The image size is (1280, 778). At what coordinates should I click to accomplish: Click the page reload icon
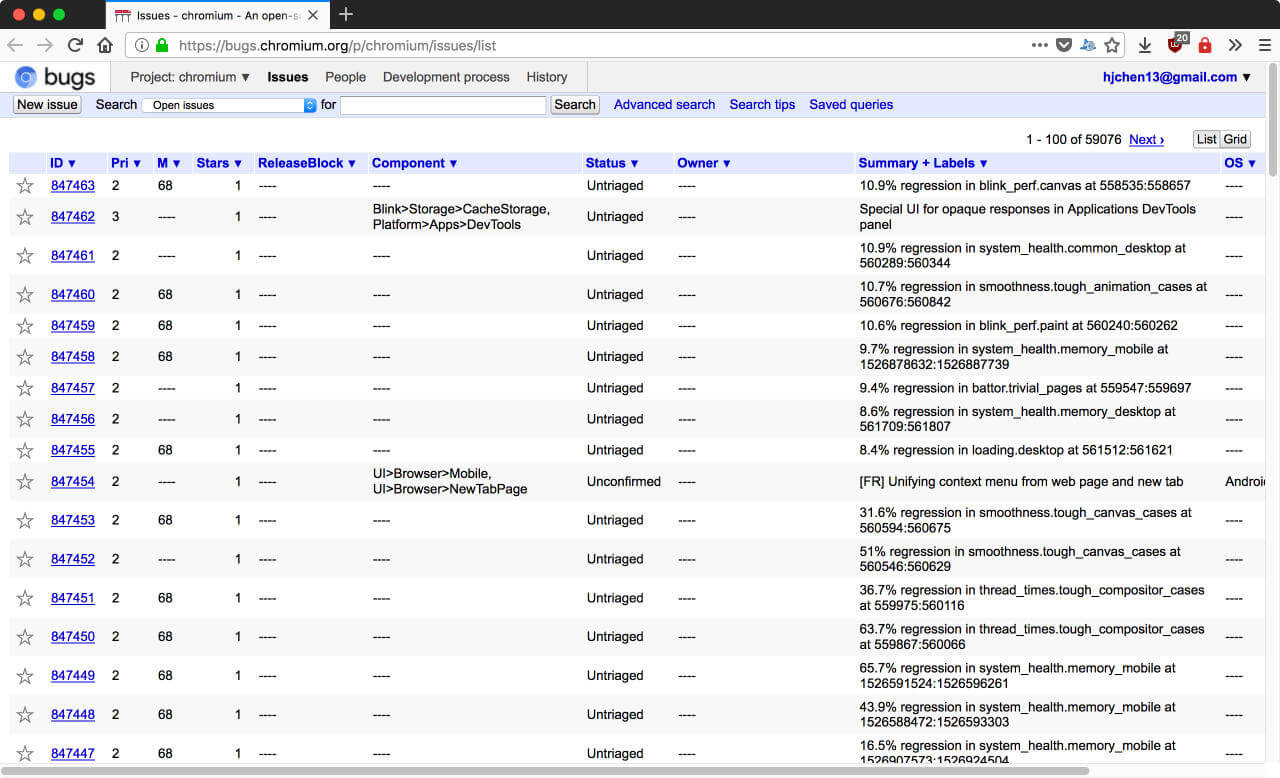point(75,45)
